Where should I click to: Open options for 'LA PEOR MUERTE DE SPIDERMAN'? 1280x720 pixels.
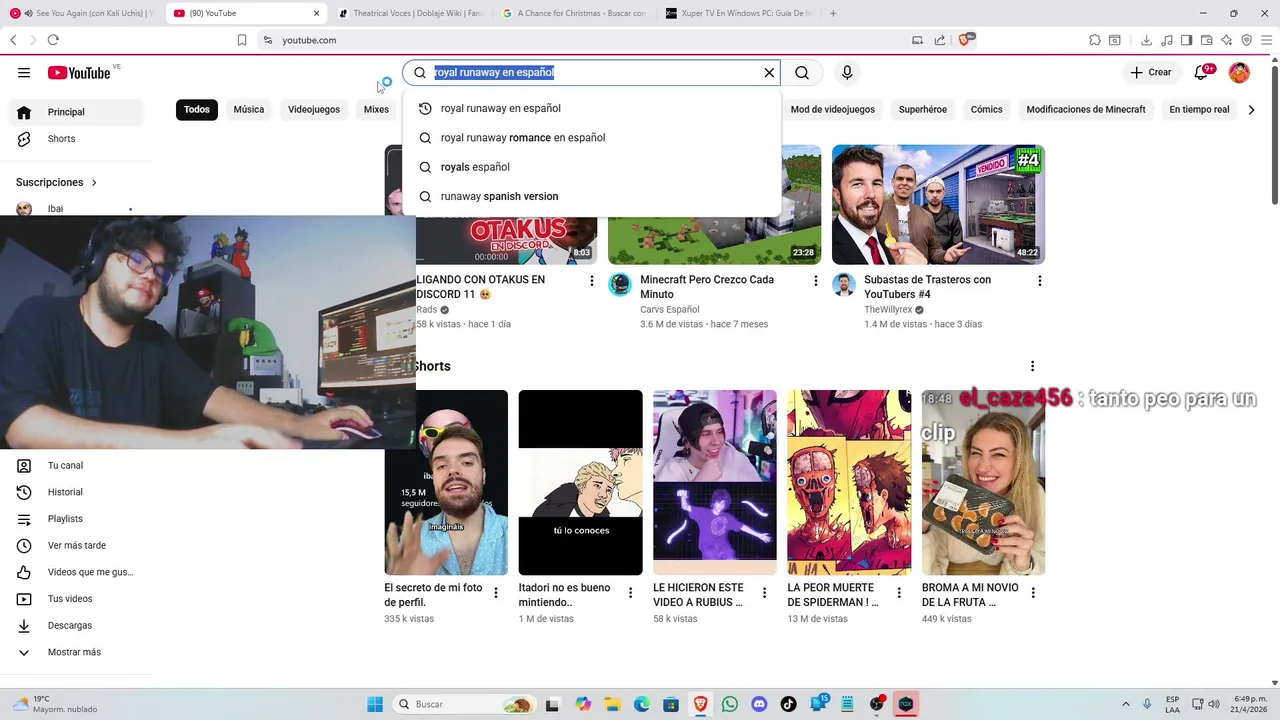(898, 593)
